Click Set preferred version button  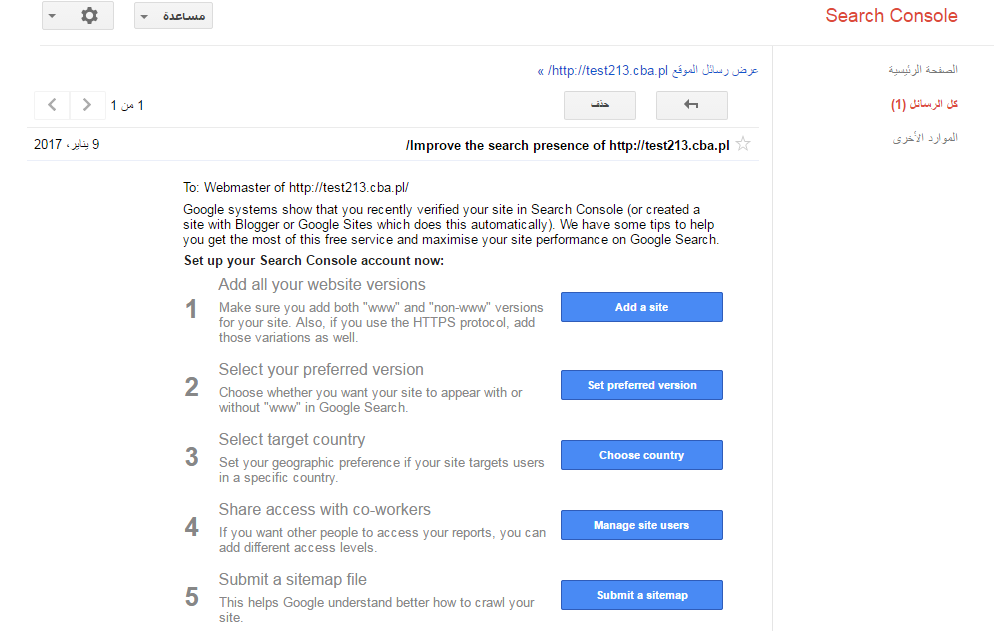tap(642, 385)
